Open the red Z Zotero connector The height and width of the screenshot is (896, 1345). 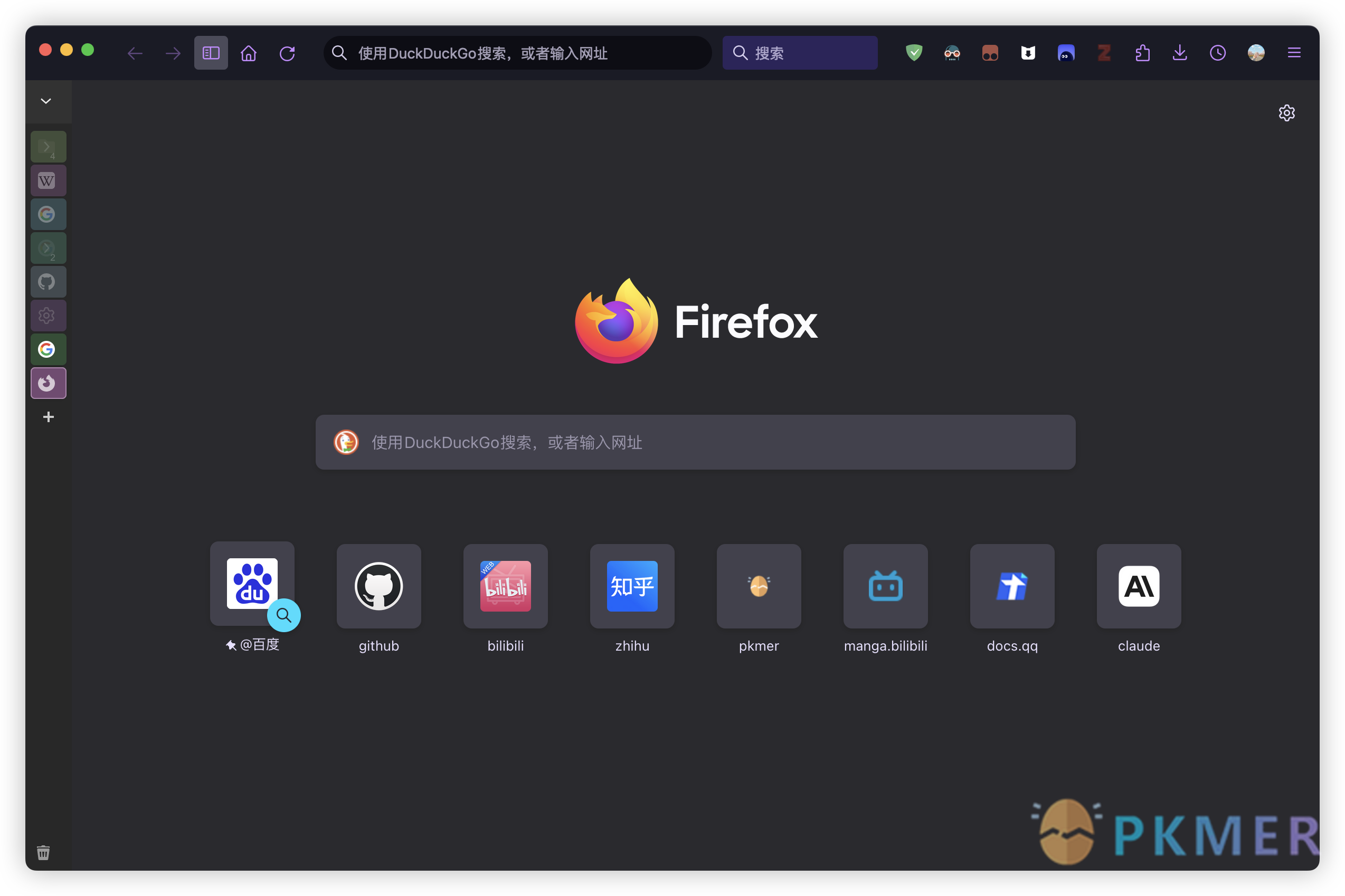[1104, 53]
